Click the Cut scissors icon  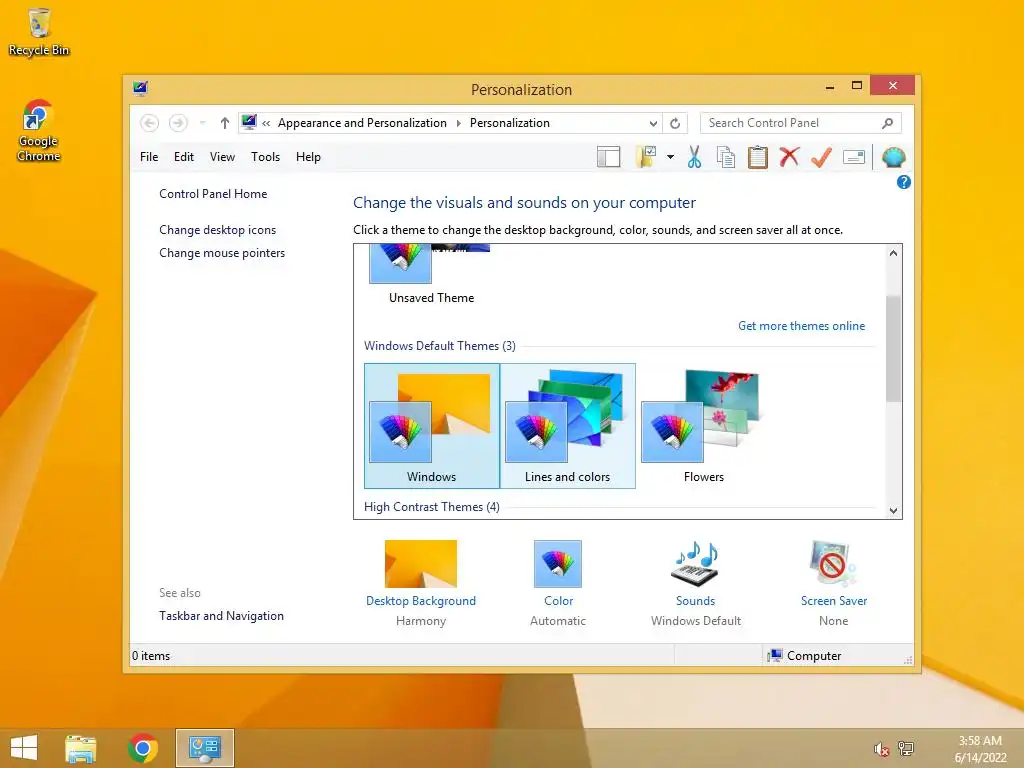tap(694, 157)
